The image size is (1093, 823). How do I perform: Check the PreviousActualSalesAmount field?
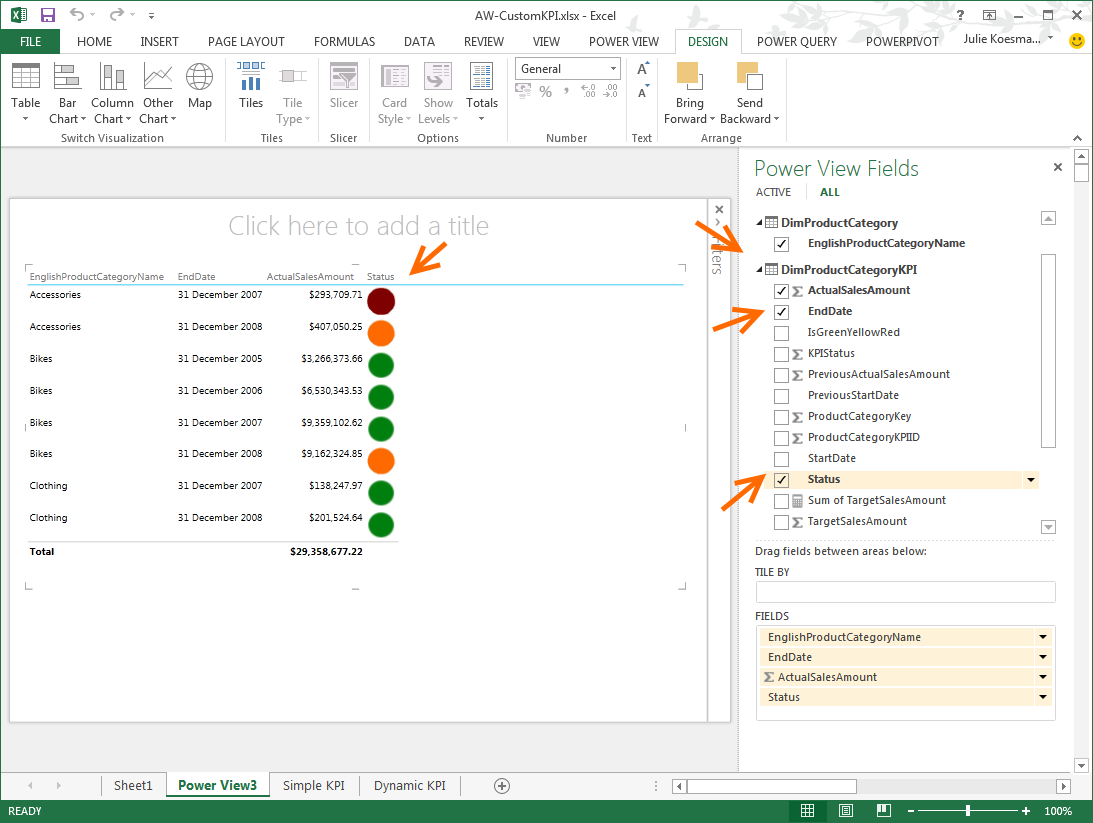point(781,375)
